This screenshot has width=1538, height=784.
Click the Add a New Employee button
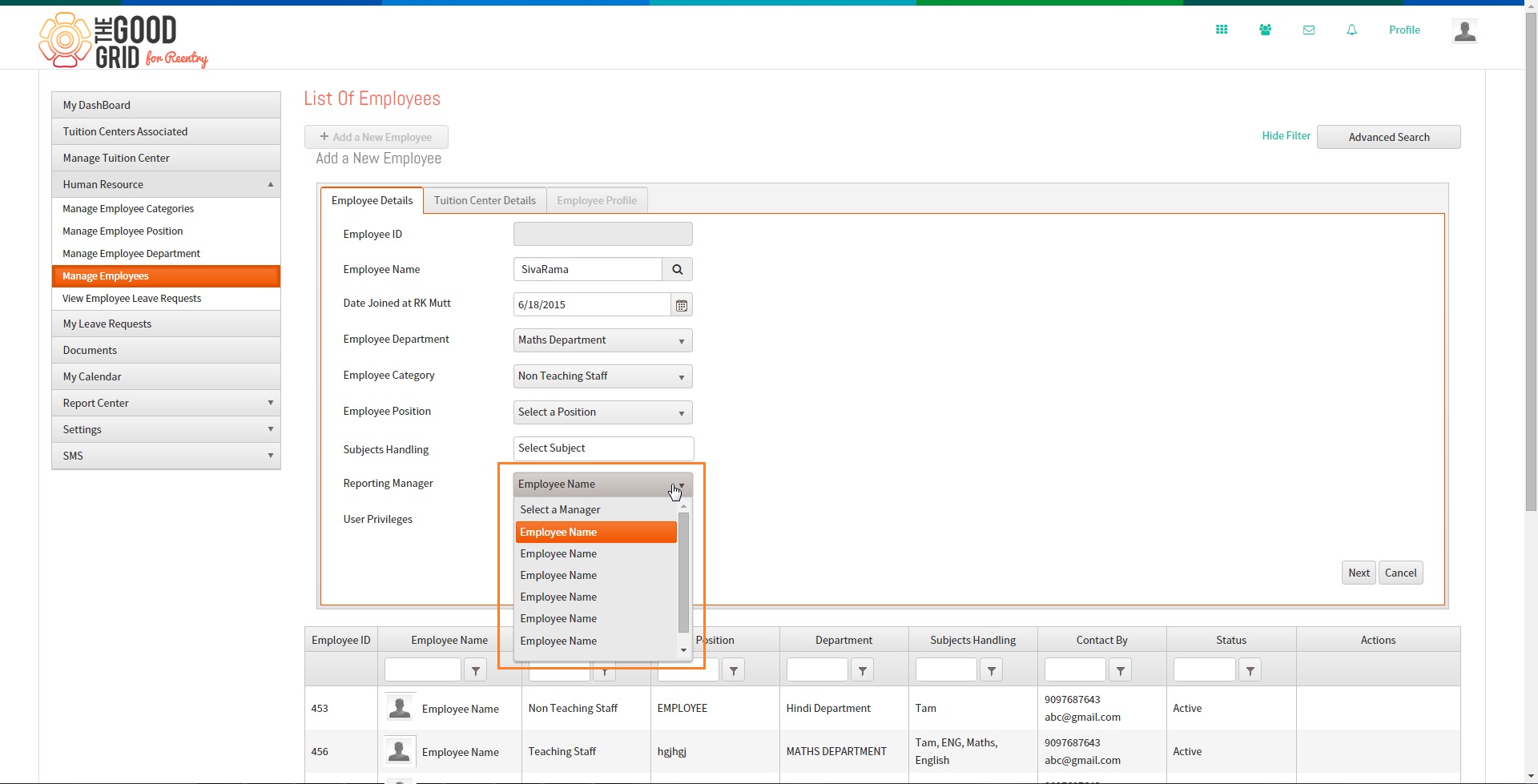coord(376,137)
